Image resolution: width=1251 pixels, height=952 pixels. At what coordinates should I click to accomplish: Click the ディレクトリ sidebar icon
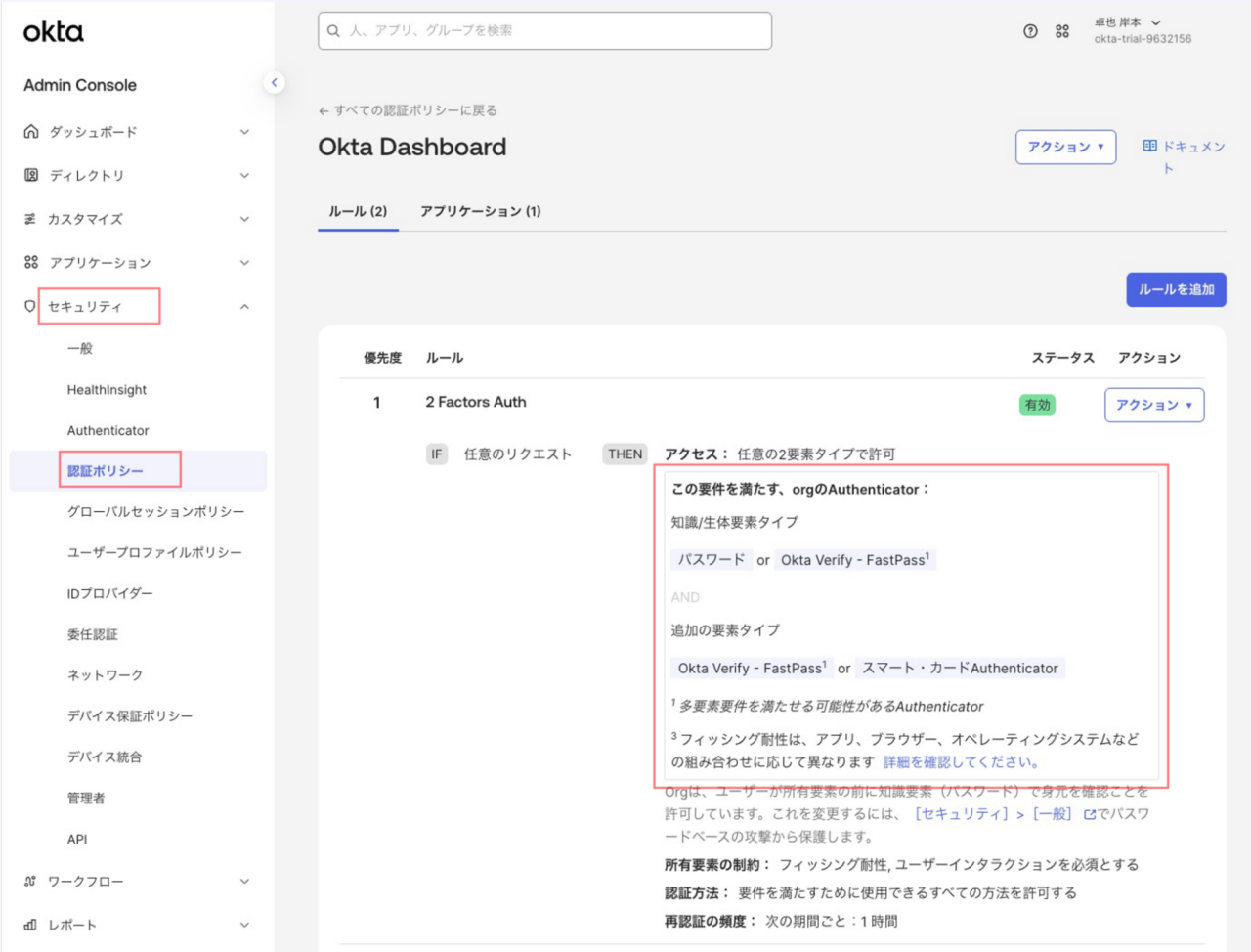click(x=31, y=175)
